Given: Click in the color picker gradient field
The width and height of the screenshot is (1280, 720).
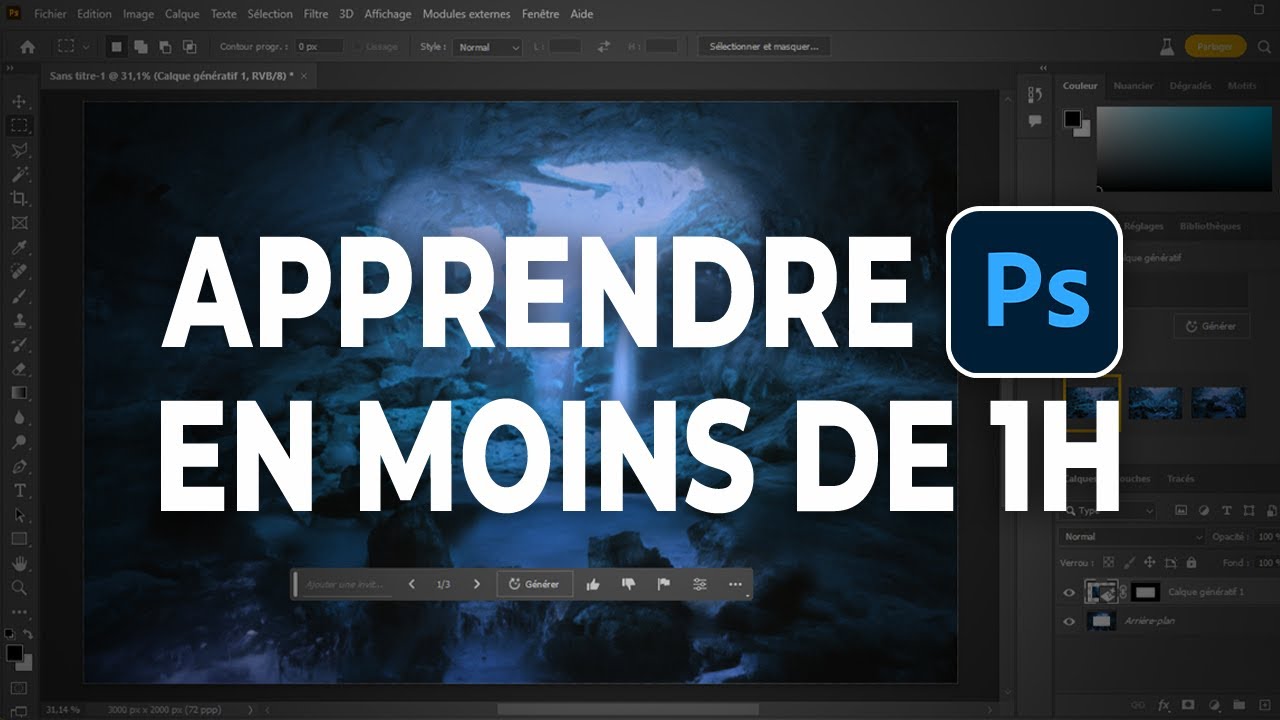Looking at the screenshot, I should [x=1183, y=148].
